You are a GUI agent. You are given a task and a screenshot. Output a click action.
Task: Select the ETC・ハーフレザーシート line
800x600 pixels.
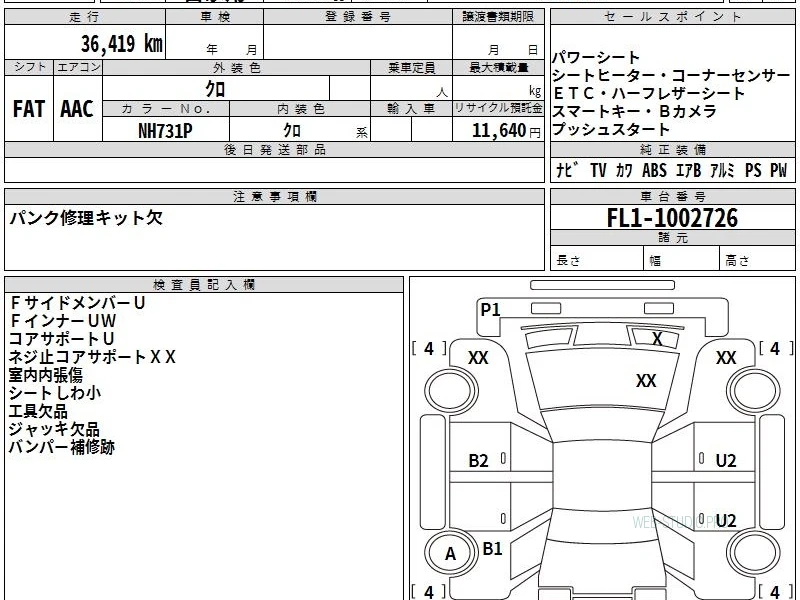pyautogui.click(x=648, y=93)
